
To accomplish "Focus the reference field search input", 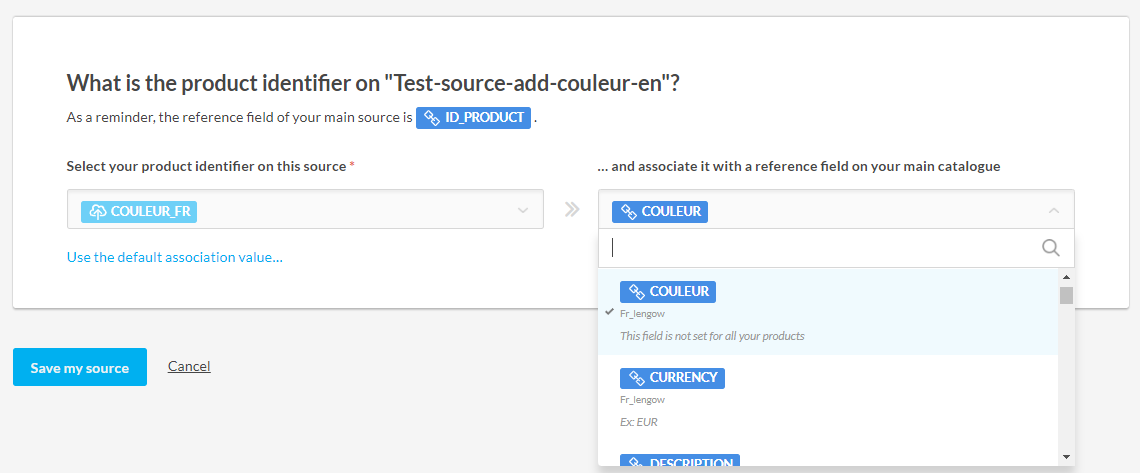I will [x=820, y=248].
